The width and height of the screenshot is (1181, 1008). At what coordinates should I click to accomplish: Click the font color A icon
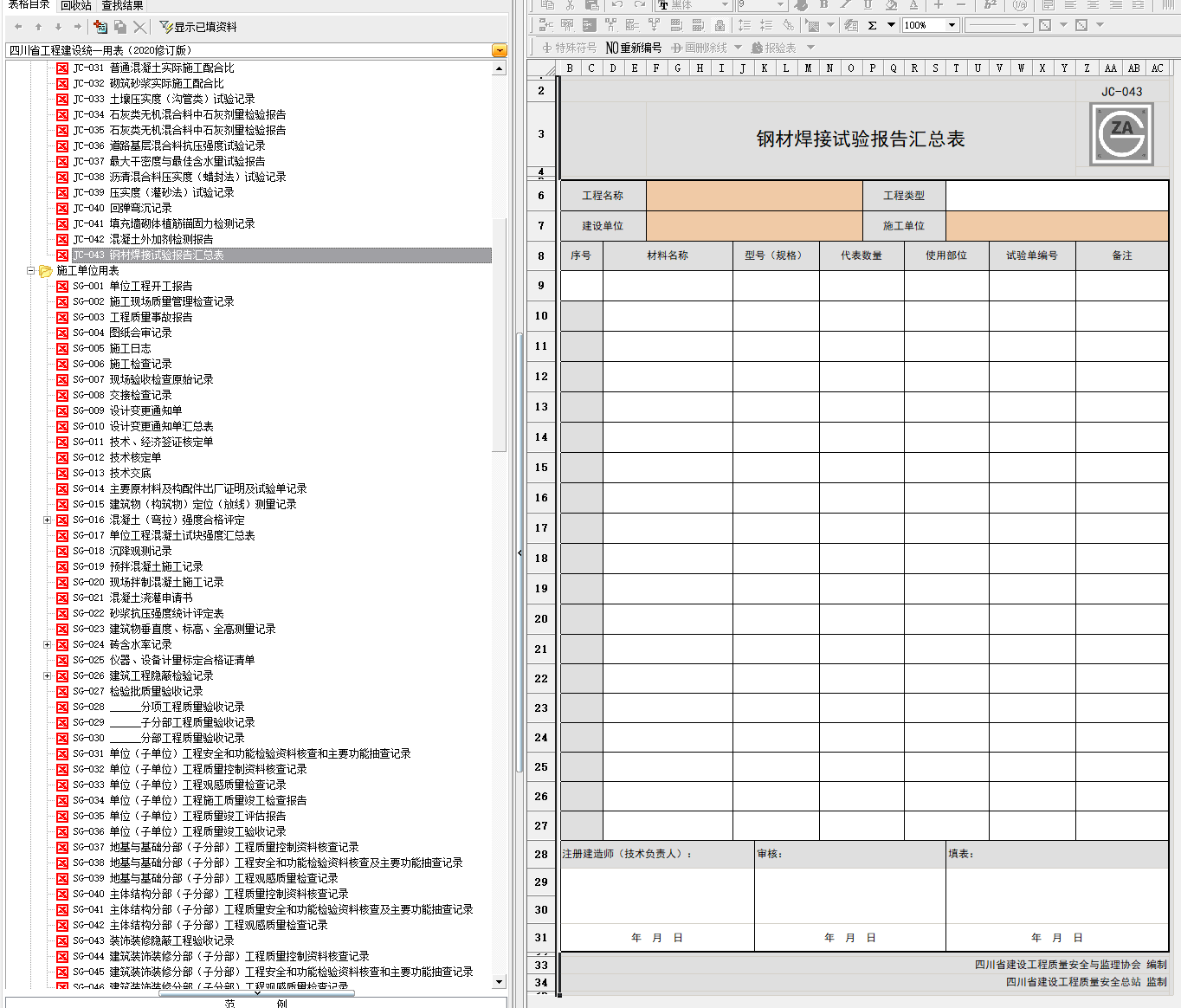913,5
